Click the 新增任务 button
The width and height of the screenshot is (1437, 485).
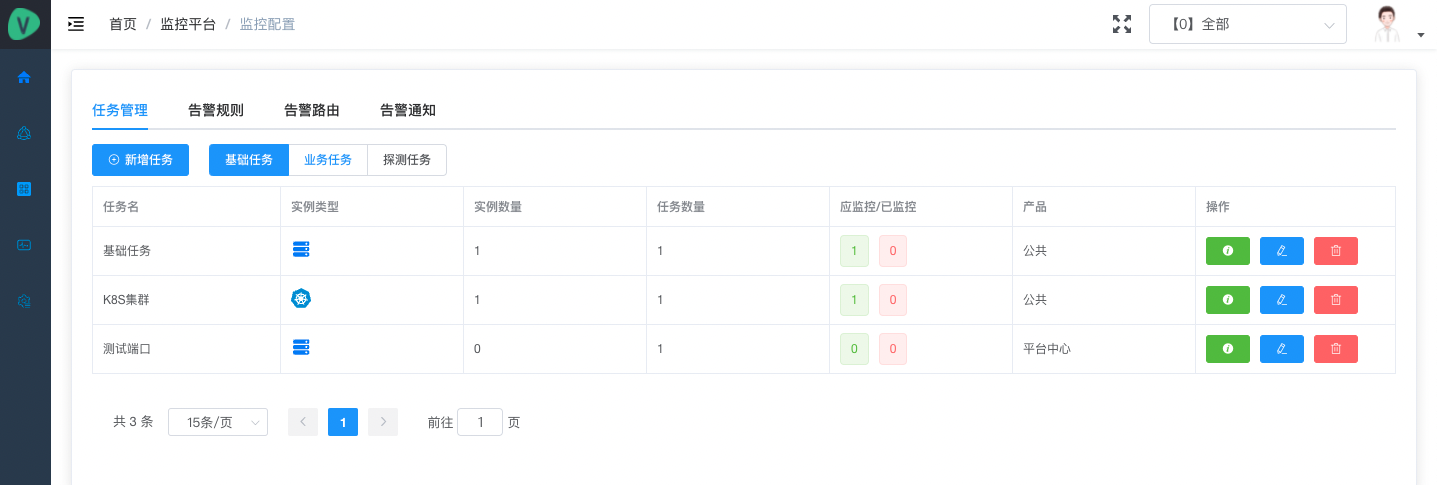click(140, 160)
